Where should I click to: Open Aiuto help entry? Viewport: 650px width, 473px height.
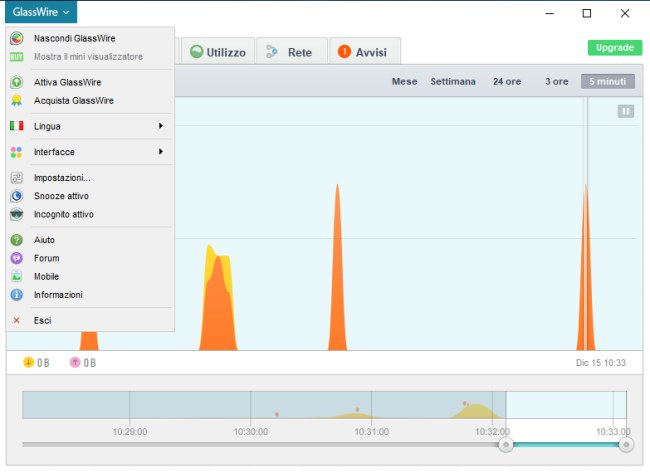[90, 240]
